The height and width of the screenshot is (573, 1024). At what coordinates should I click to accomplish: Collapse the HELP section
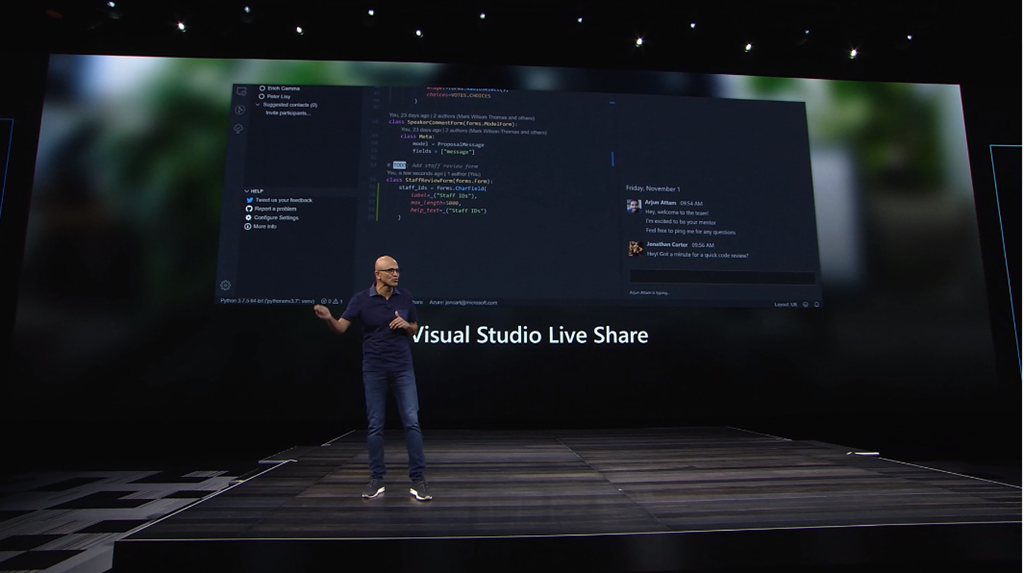point(247,191)
